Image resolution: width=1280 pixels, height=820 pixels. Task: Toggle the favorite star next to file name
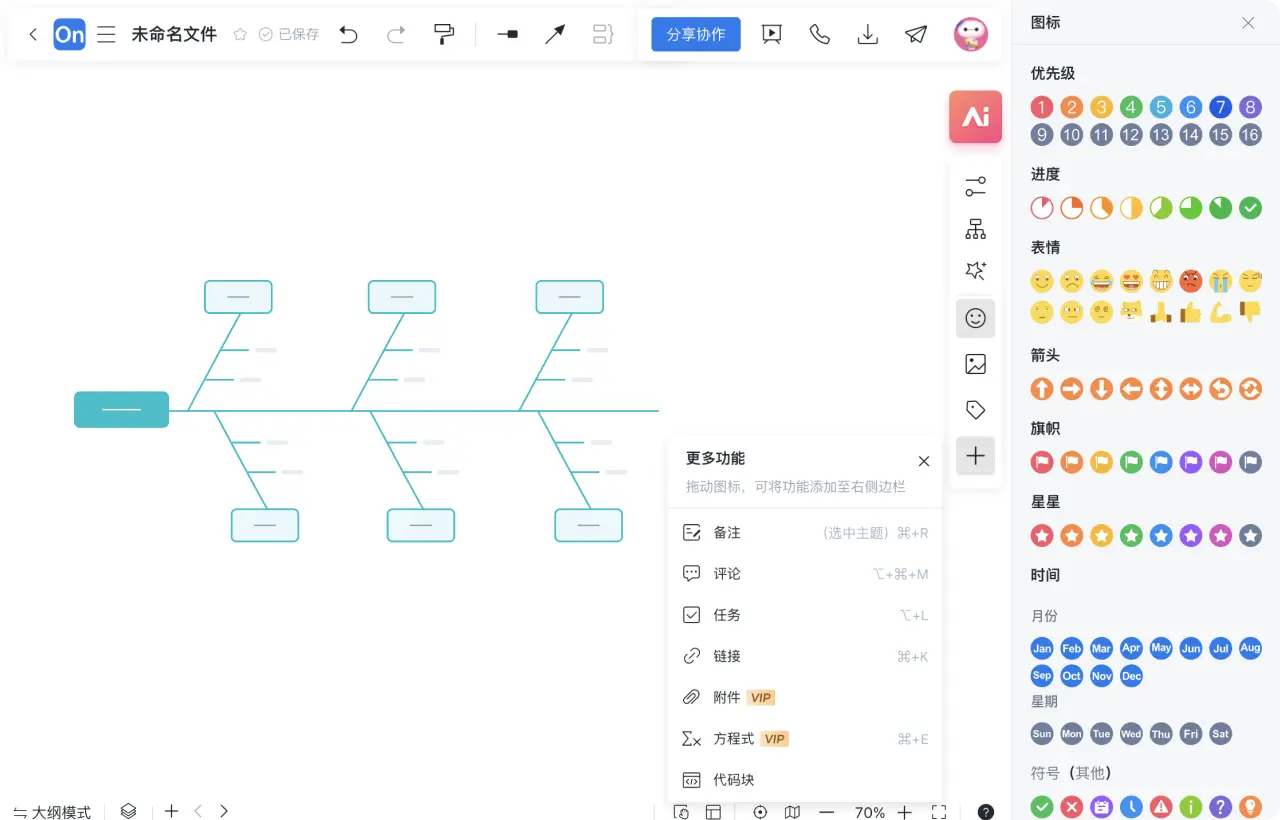pos(240,34)
